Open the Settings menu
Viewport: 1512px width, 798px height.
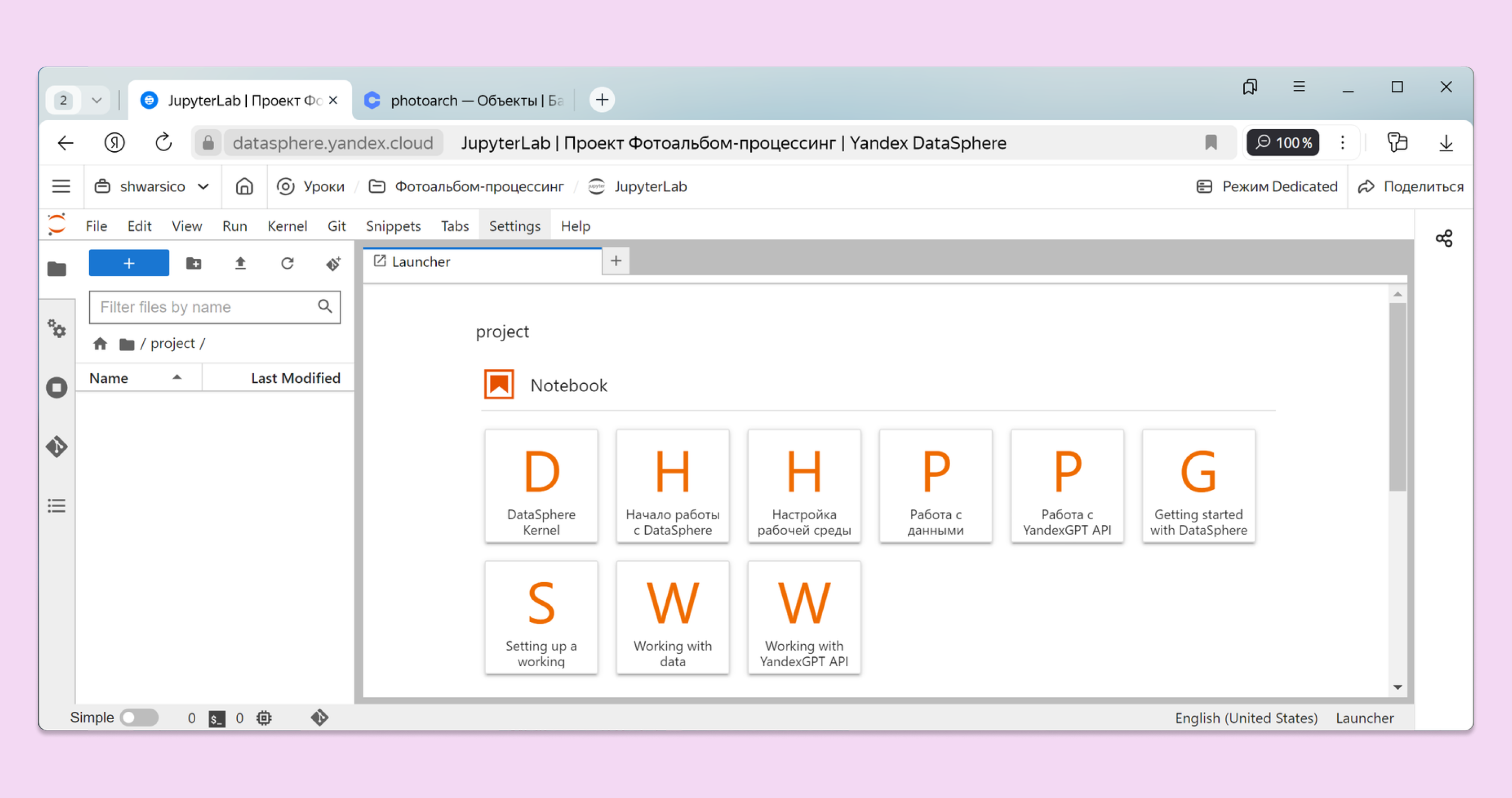click(x=514, y=226)
